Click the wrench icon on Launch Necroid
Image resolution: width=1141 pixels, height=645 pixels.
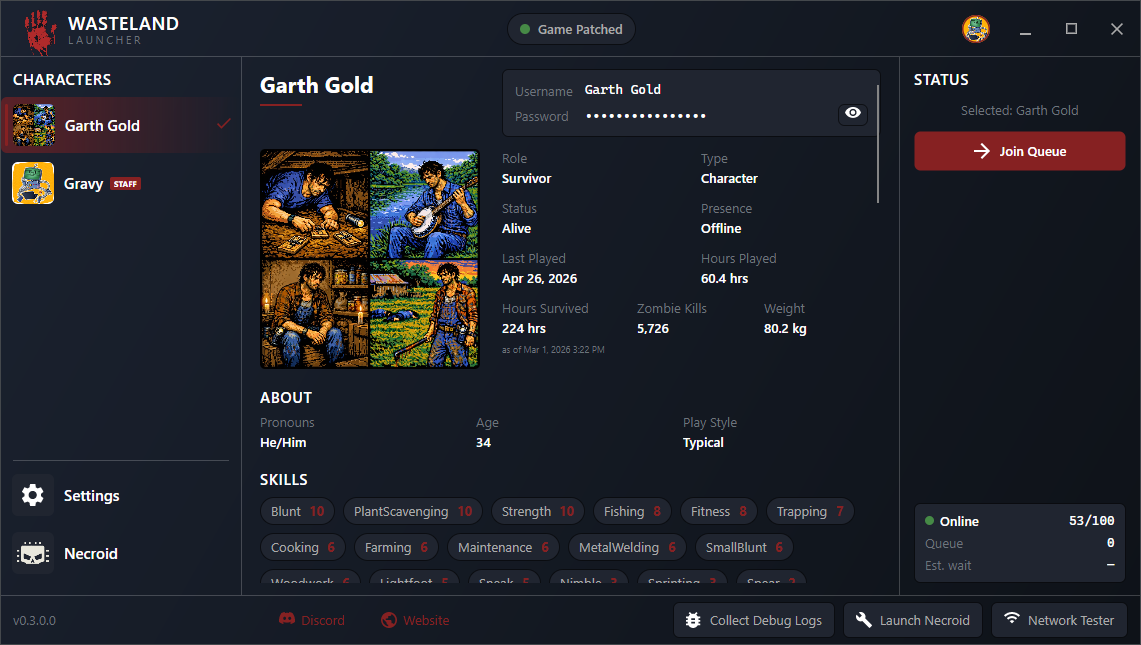coord(863,620)
